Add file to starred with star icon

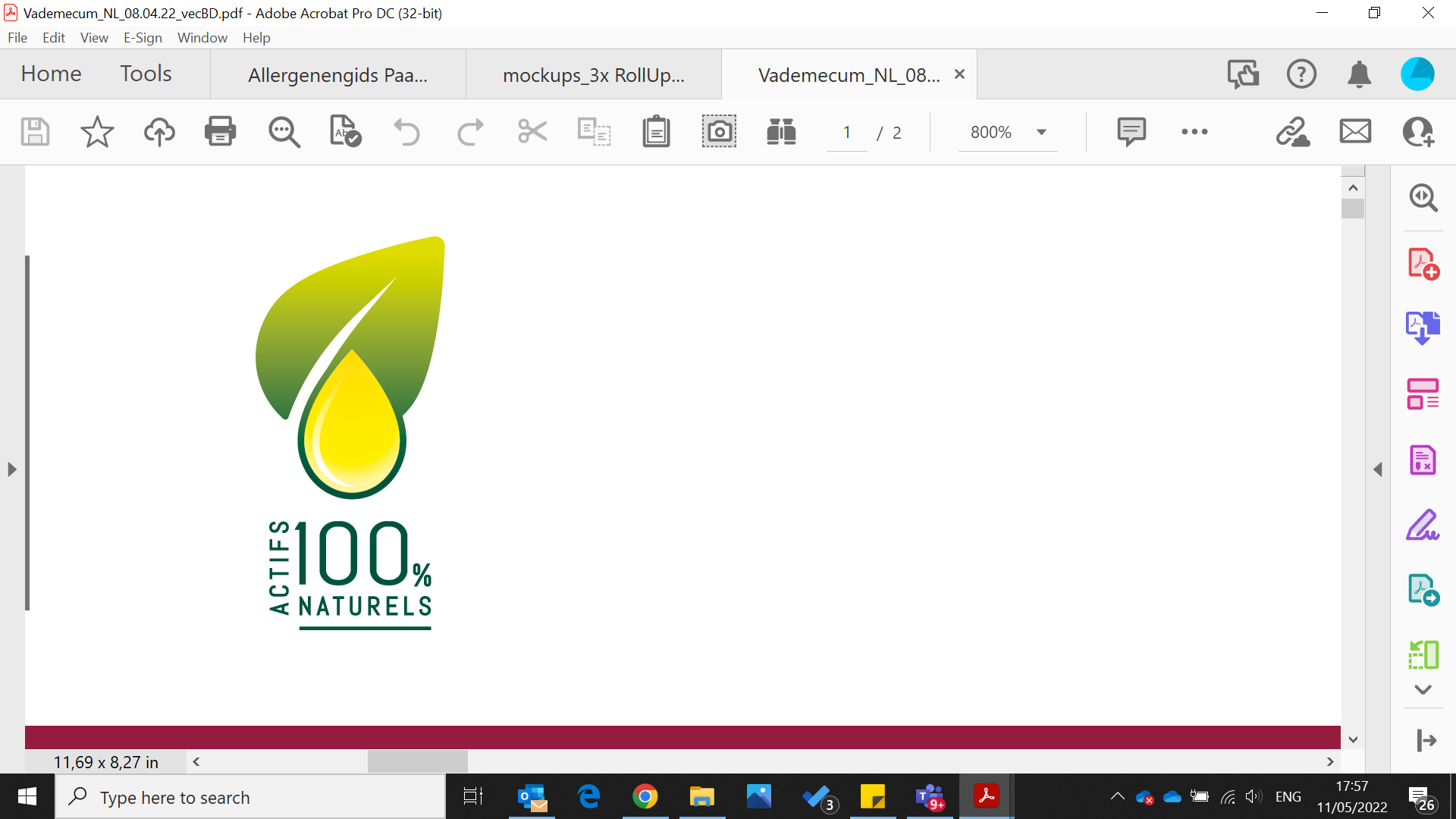point(97,132)
